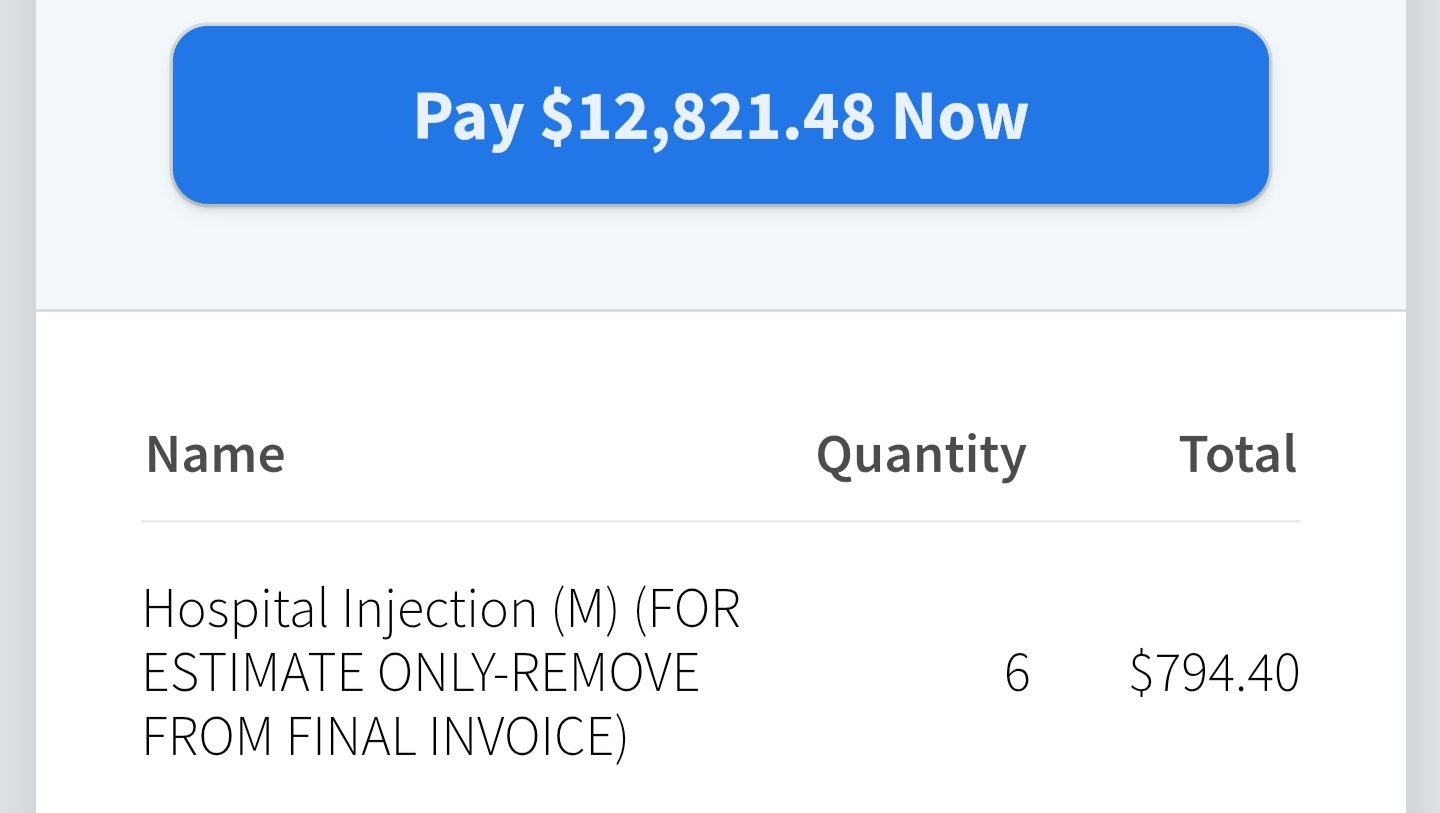1440x813 pixels.
Task: Click the word Now on blue button
Action: point(960,116)
